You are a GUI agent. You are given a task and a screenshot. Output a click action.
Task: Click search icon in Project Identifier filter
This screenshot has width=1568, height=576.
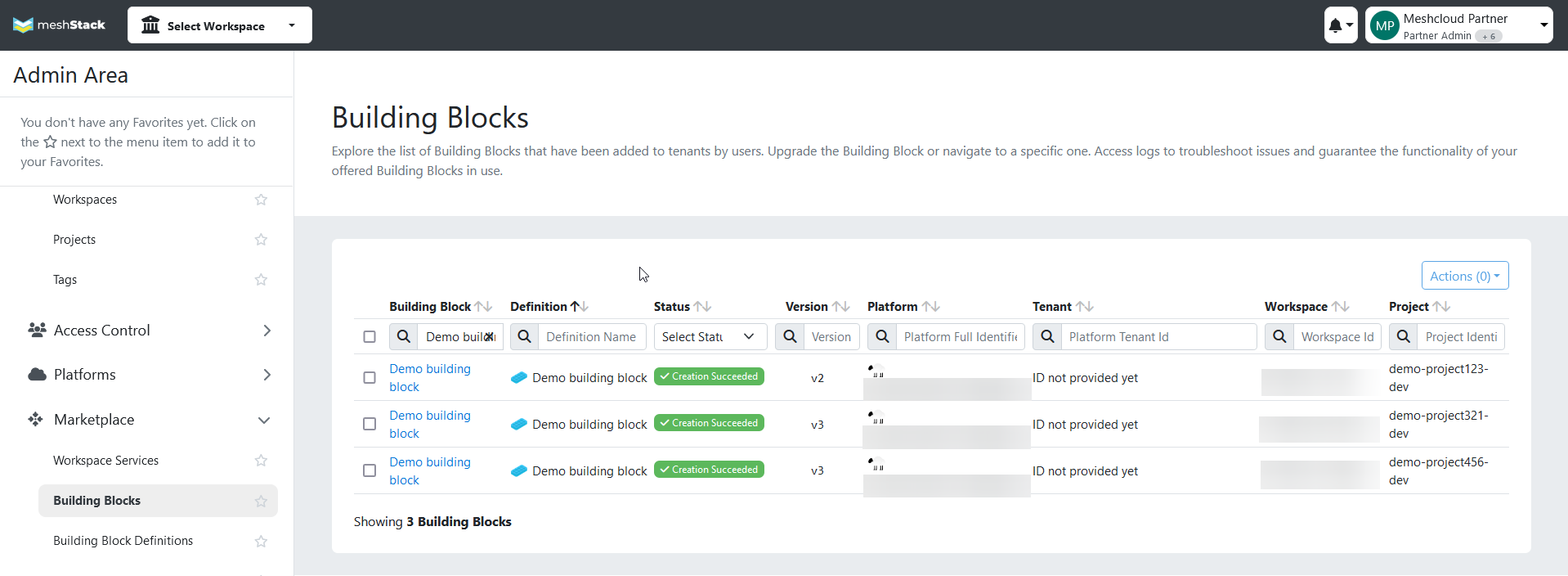point(1404,336)
